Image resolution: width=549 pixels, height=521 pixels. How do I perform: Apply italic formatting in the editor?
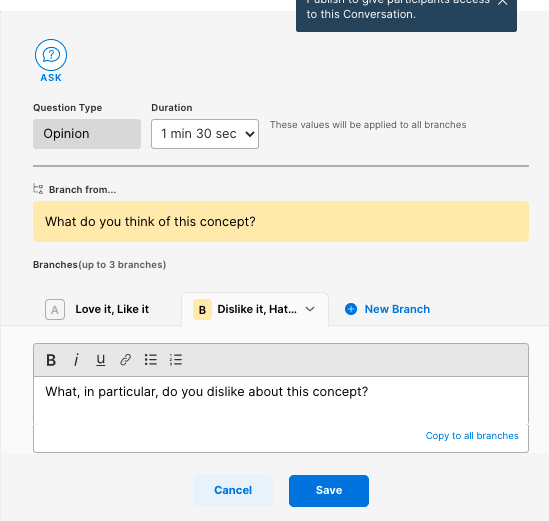pos(76,360)
